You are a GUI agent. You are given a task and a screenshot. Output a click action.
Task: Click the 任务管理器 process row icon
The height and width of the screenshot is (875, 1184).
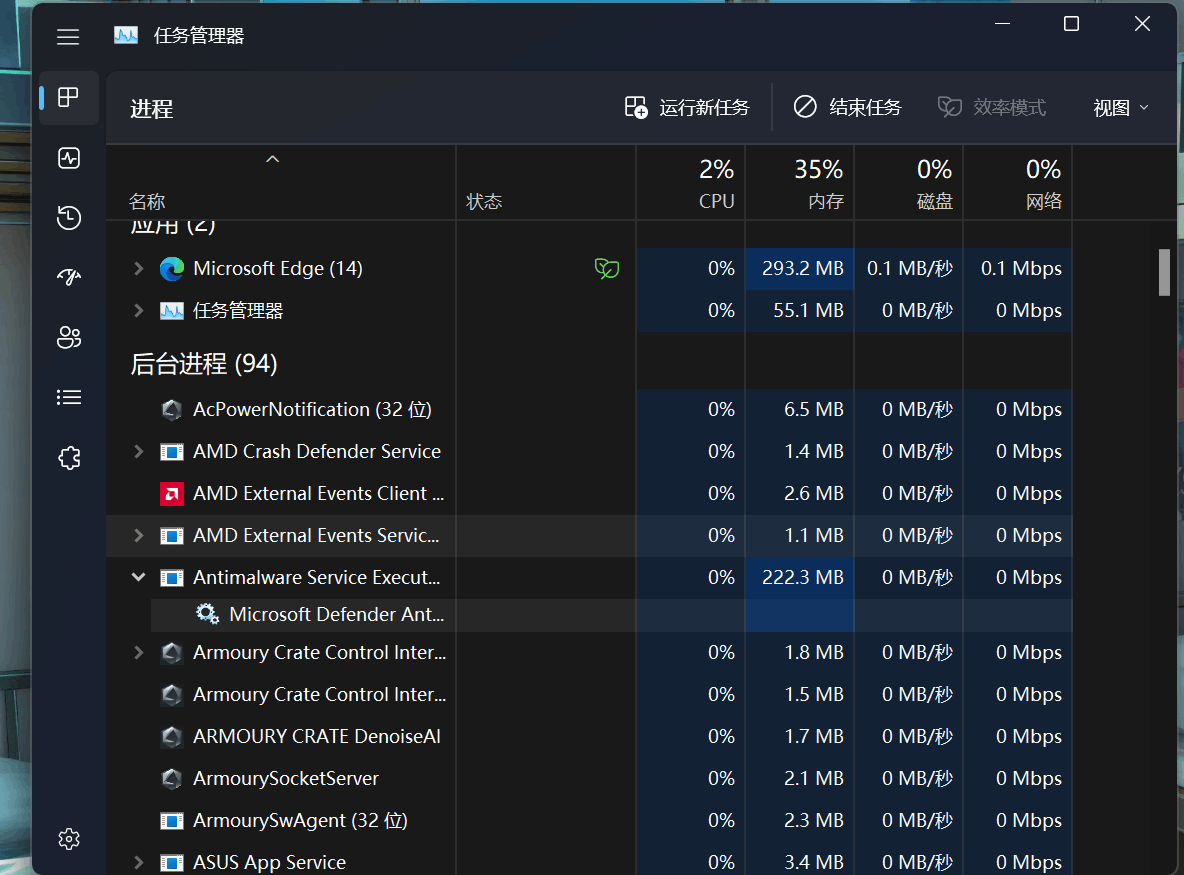(x=172, y=311)
